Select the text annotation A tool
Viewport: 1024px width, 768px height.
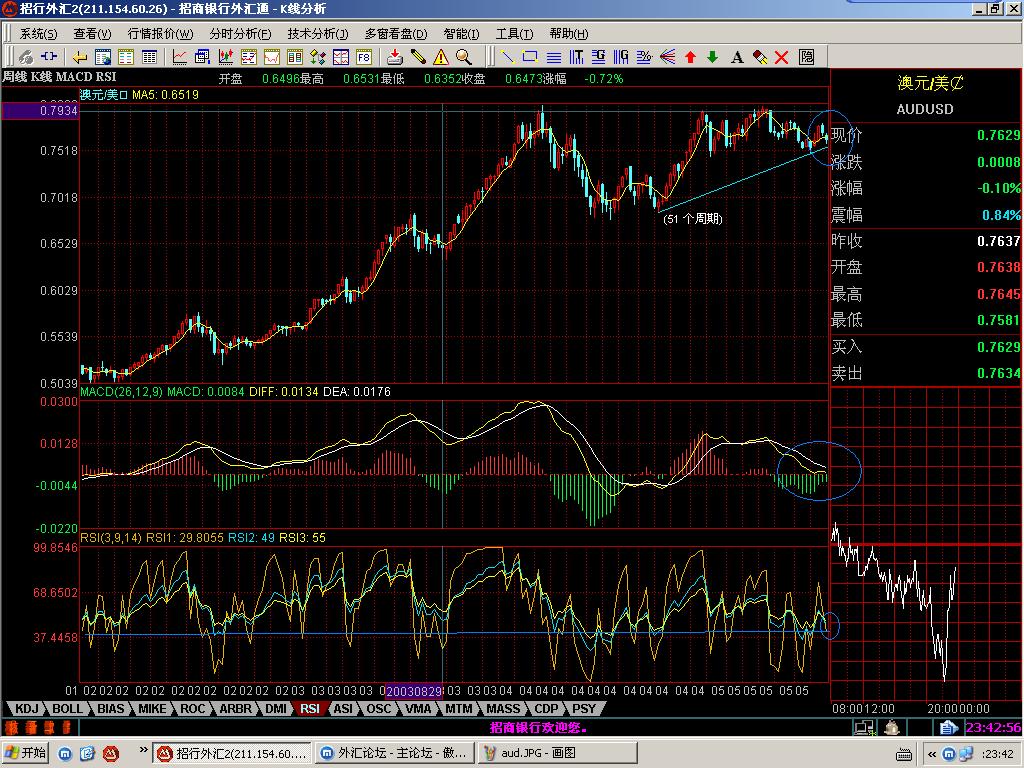(x=737, y=57)
